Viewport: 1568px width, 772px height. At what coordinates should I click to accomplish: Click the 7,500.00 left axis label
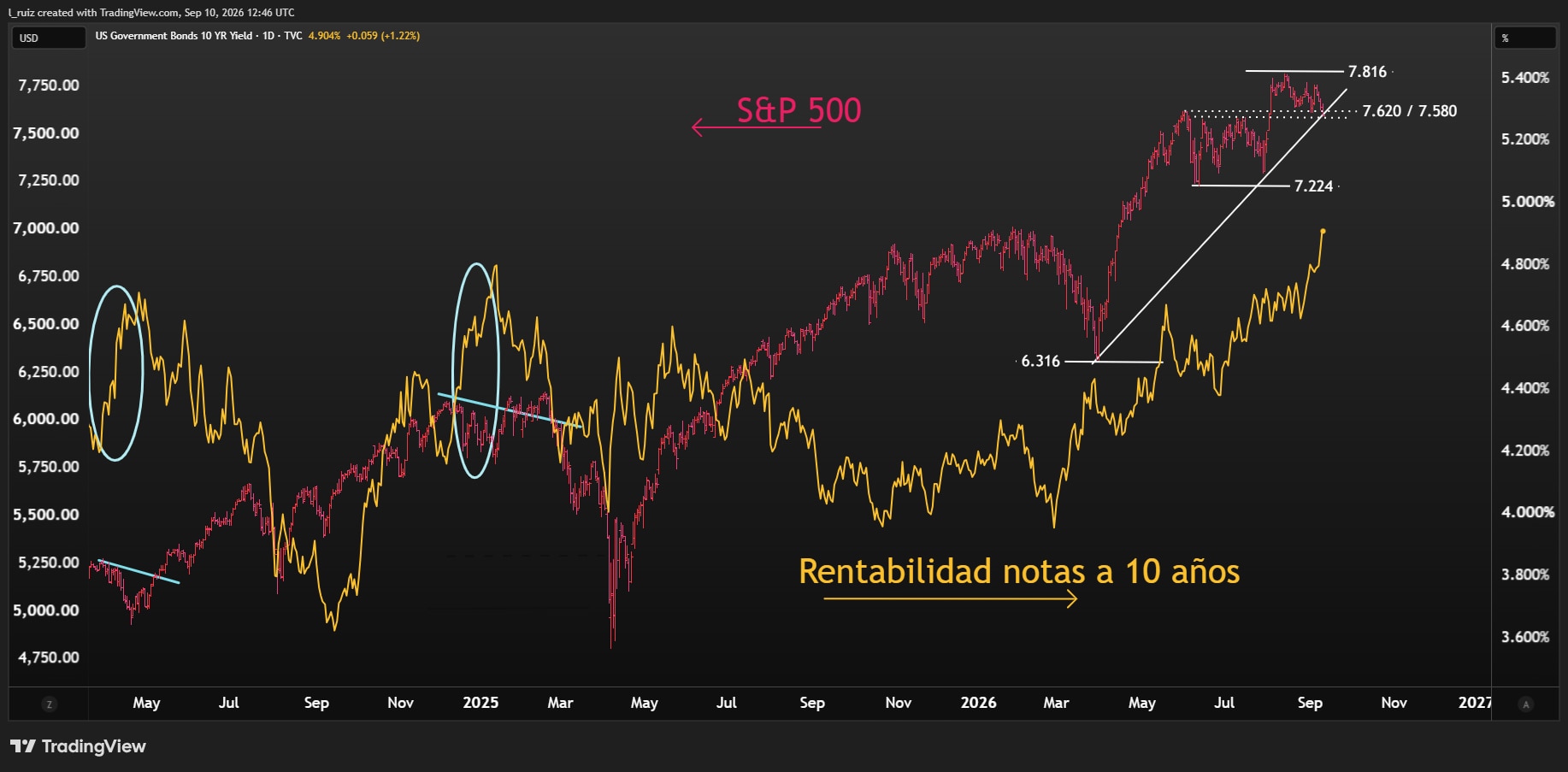pyautogui.click(x=46, y=133)
